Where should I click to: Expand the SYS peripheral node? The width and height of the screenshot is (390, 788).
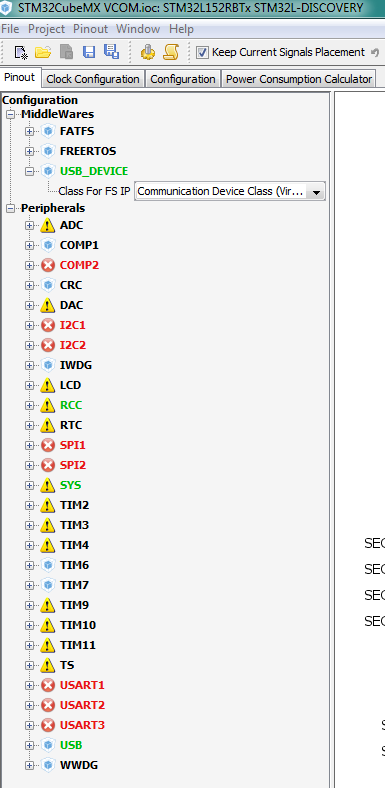30,485
